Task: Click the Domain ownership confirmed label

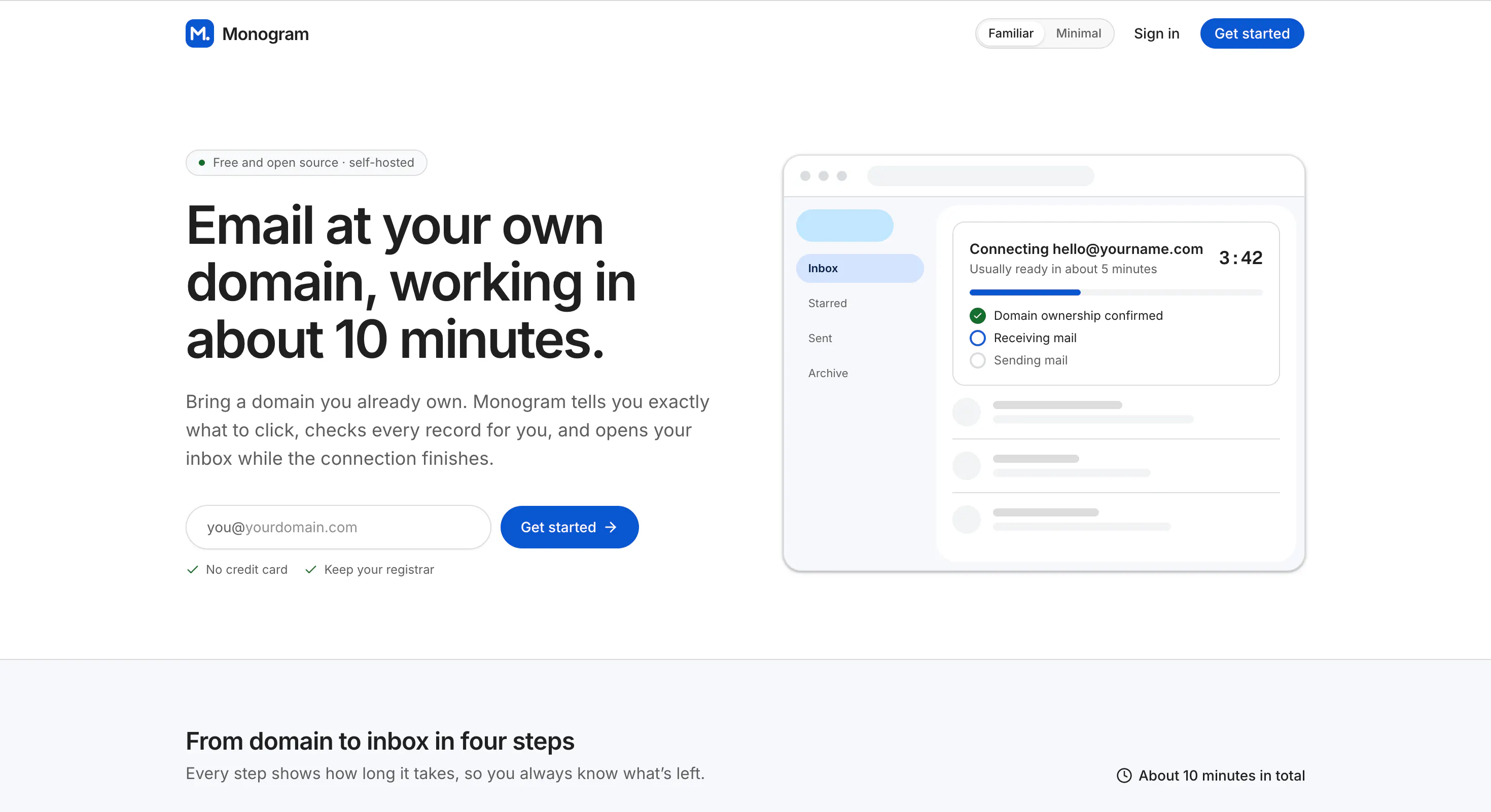Action: click(1078, 316)
